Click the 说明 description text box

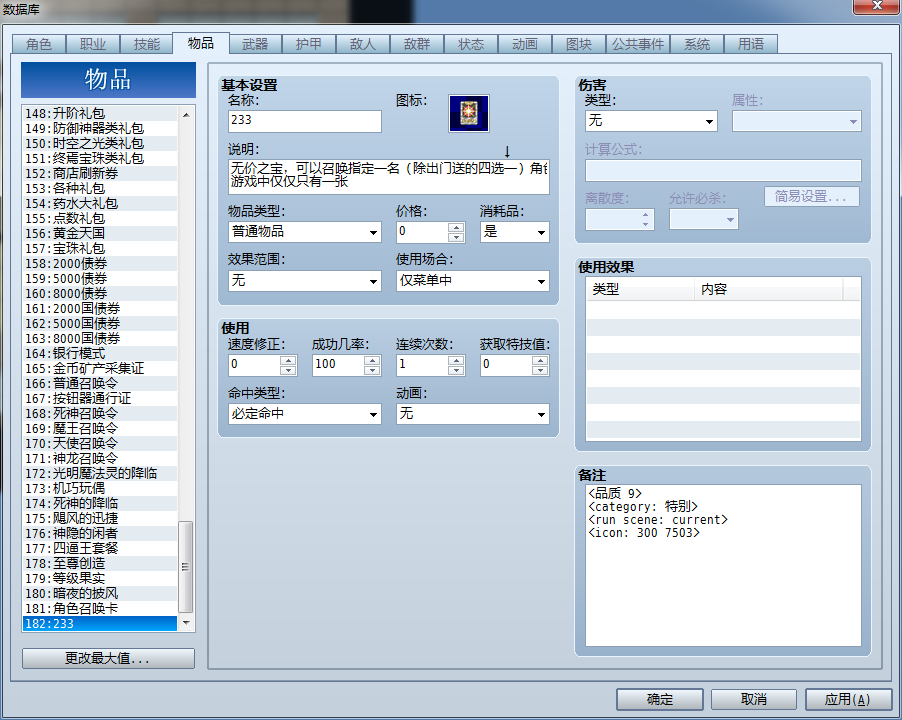[388, 177]
